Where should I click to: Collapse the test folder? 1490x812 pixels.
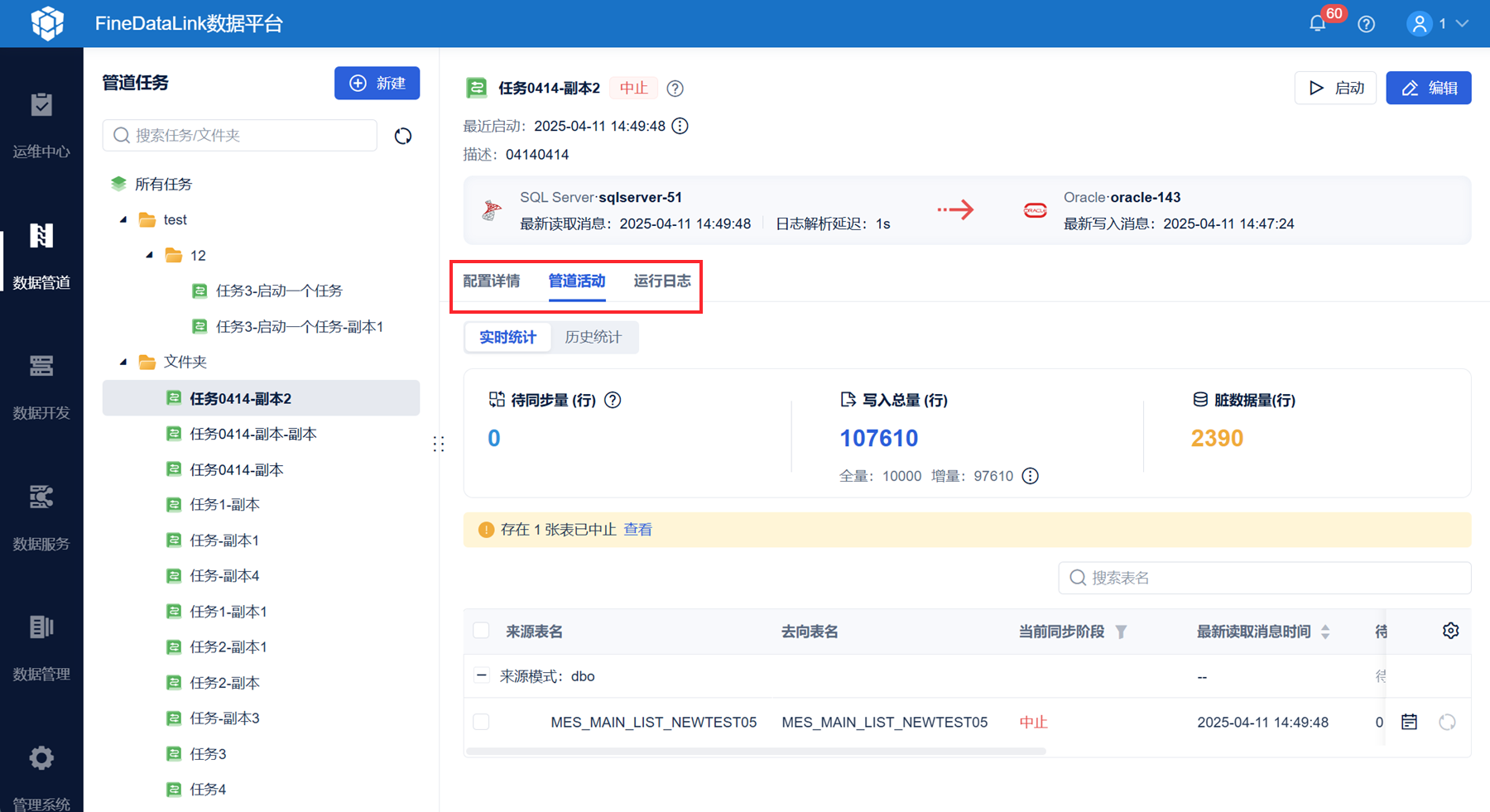(x=123, y=219)
